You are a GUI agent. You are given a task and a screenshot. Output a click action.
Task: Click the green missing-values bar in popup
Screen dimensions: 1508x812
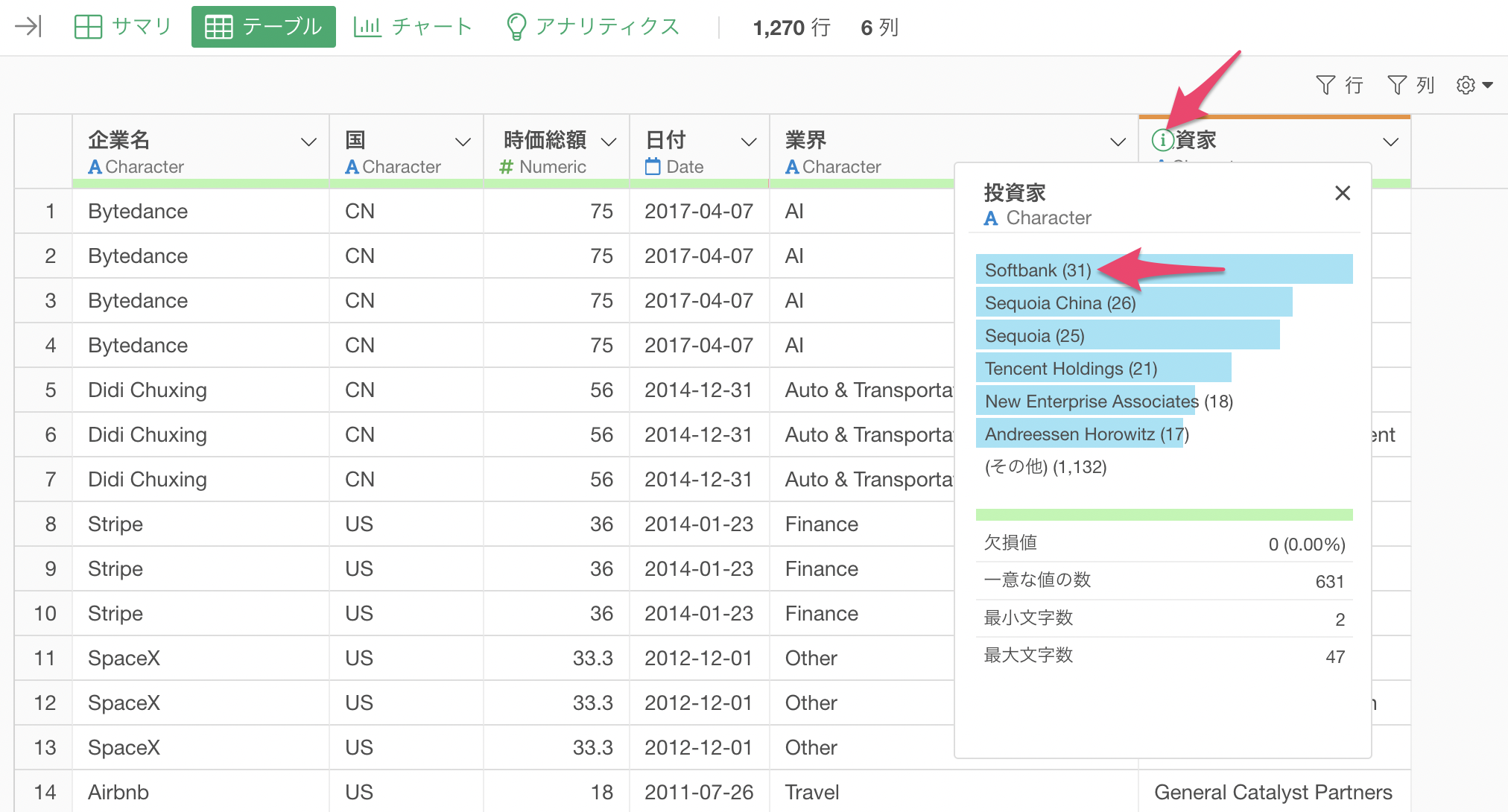tap(1164, 515)
